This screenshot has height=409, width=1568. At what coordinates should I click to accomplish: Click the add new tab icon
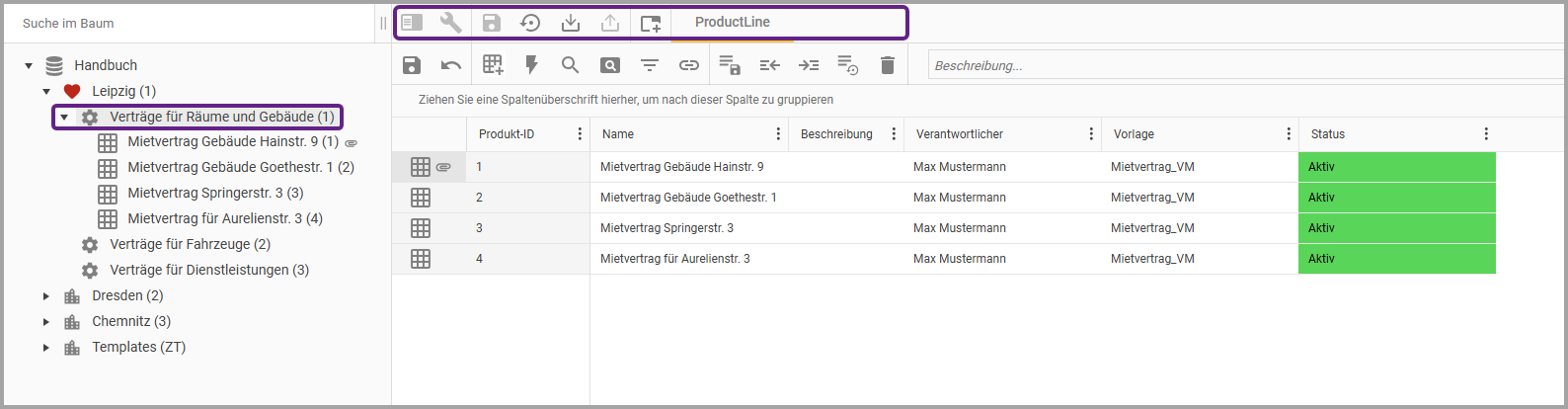(x=651, y=23)
